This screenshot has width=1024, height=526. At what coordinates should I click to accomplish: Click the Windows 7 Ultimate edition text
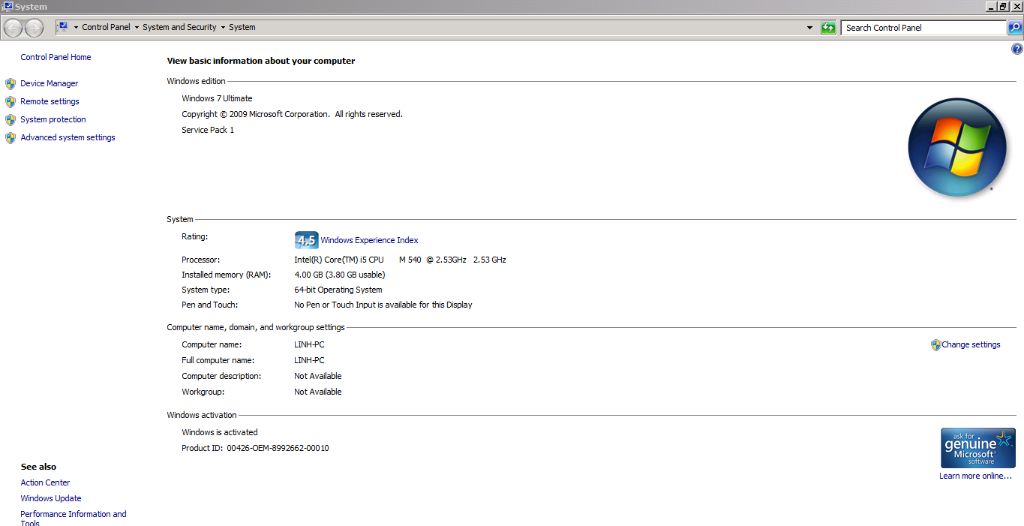click(x=217, y=99)
